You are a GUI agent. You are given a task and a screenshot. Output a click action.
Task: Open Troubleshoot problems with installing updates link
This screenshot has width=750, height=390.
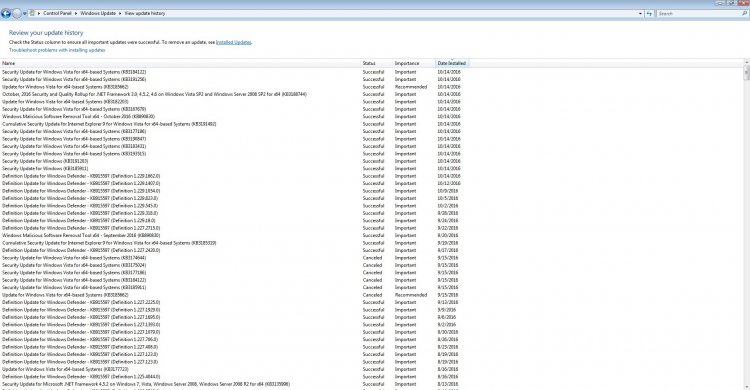57,50
